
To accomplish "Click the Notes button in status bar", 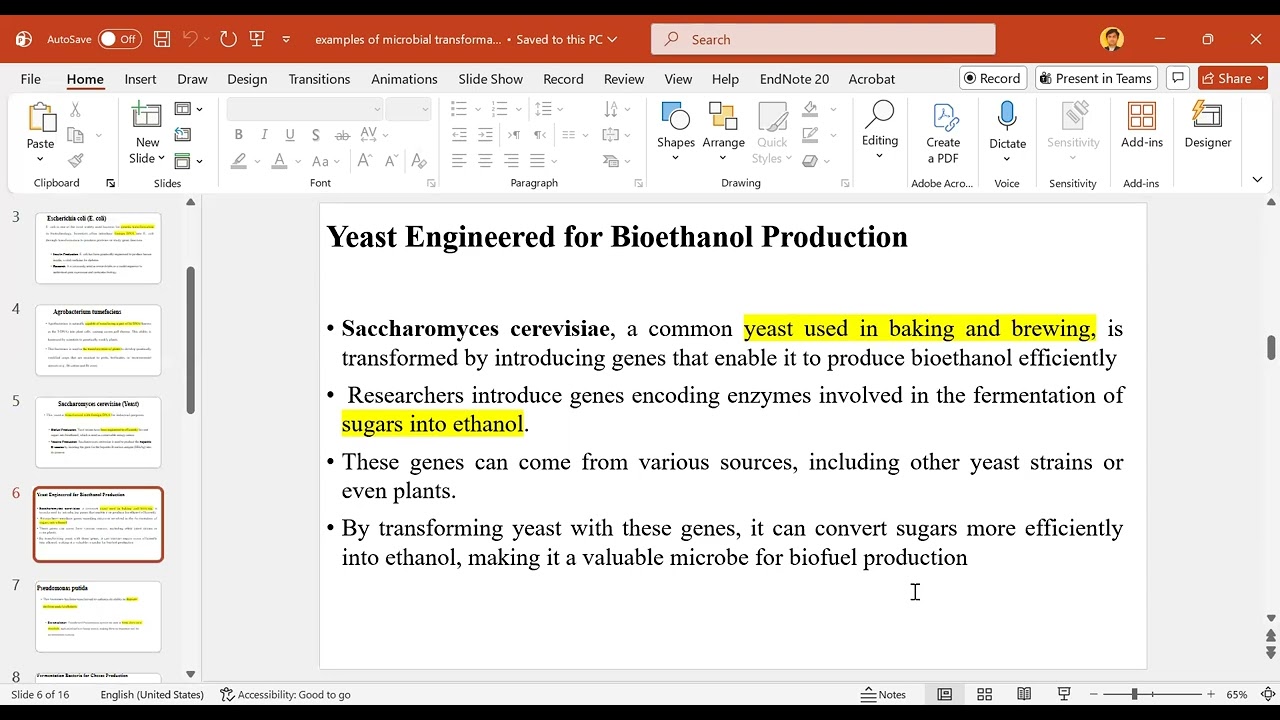I will pos(883,694).
